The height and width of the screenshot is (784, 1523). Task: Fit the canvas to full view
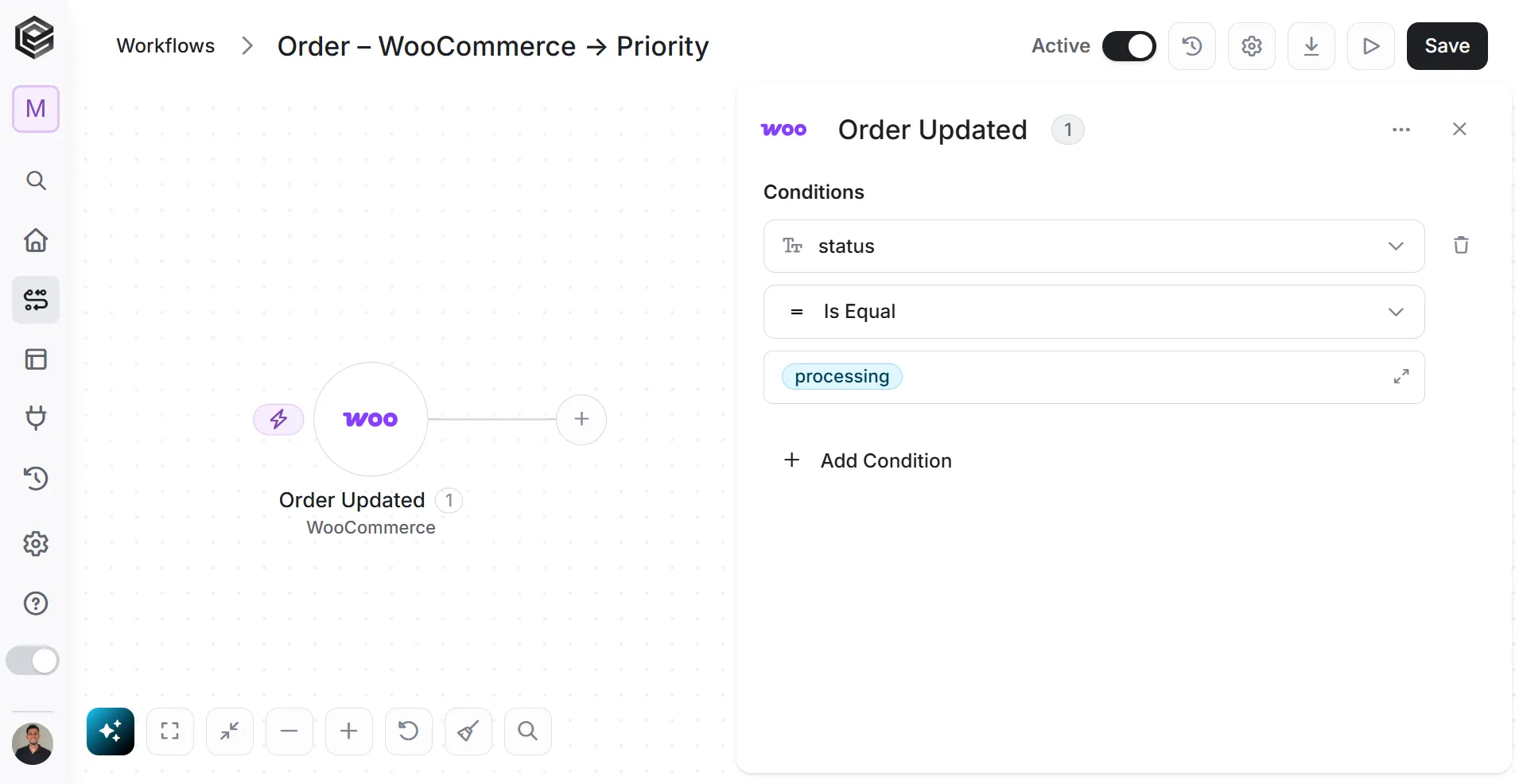point(170,732)
